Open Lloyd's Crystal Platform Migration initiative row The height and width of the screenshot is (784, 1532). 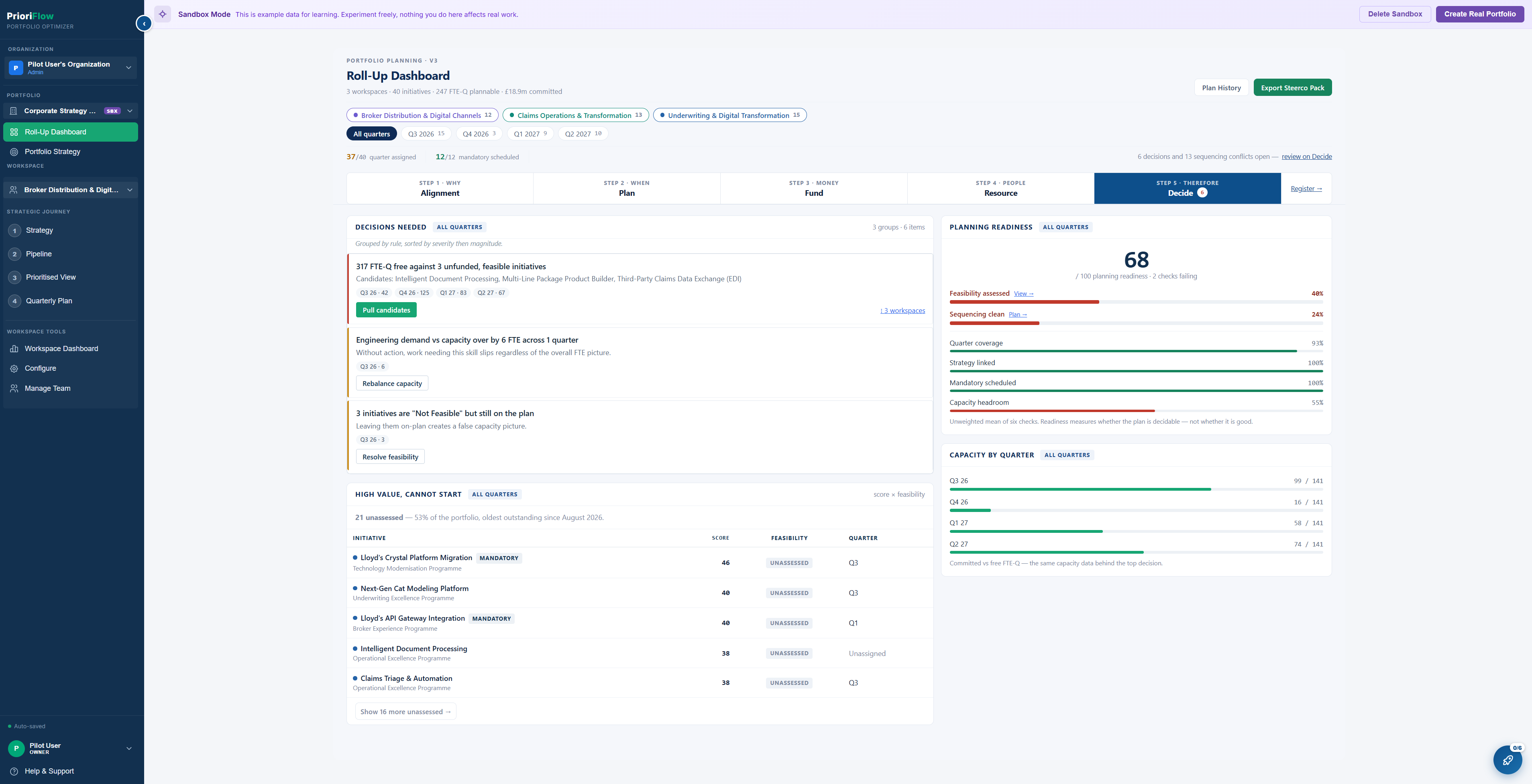640,563
